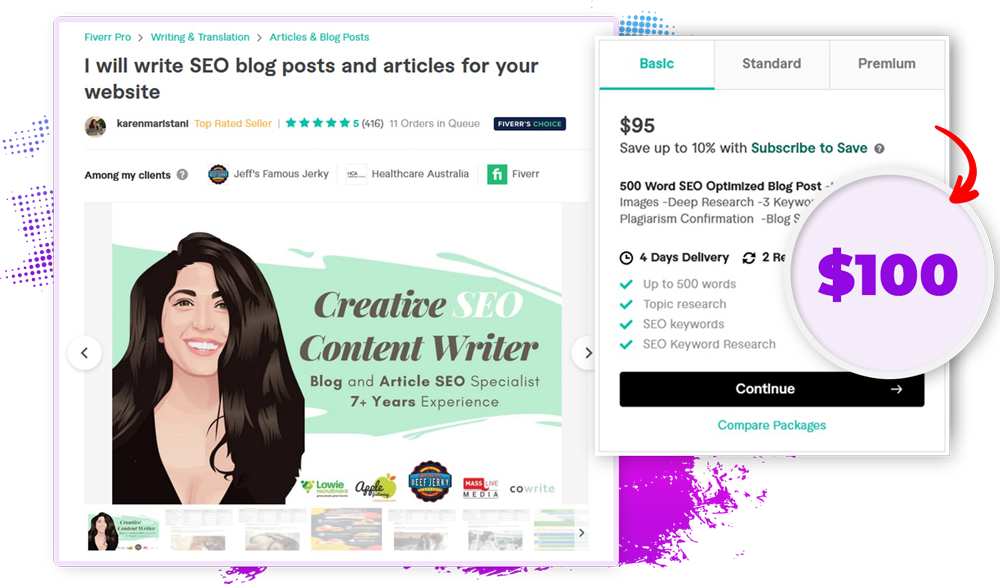Screen dimensions: 1000x584
Task: Click the green Fiverr client logo icon
Action: pos(497,174)
